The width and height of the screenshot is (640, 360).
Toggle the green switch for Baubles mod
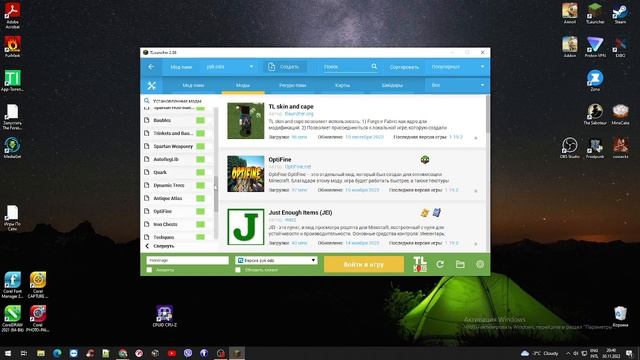click(200, 120)
